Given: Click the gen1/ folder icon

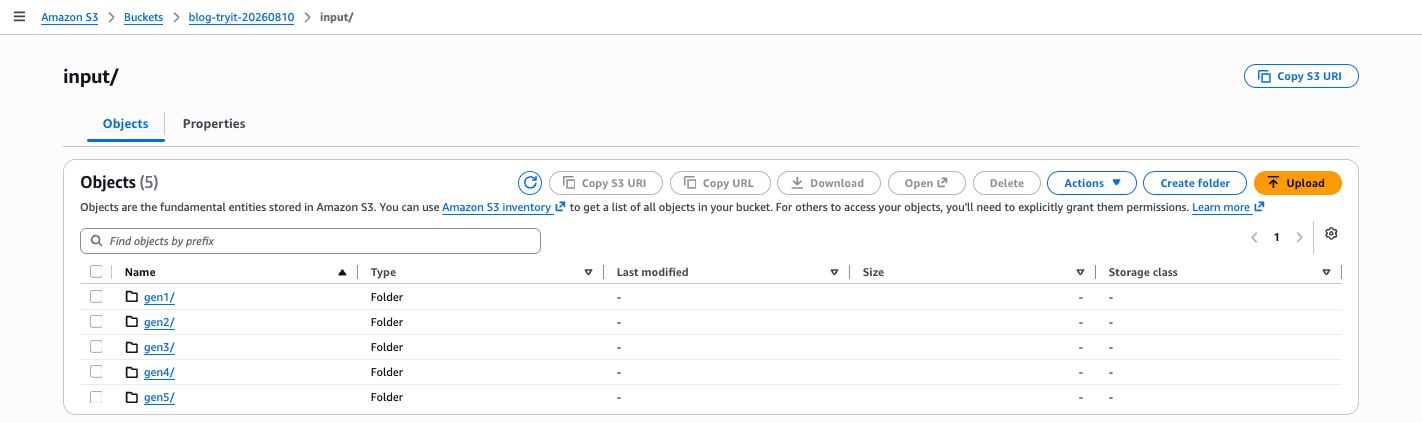Looking at the screenshot, I should [132, 297].
